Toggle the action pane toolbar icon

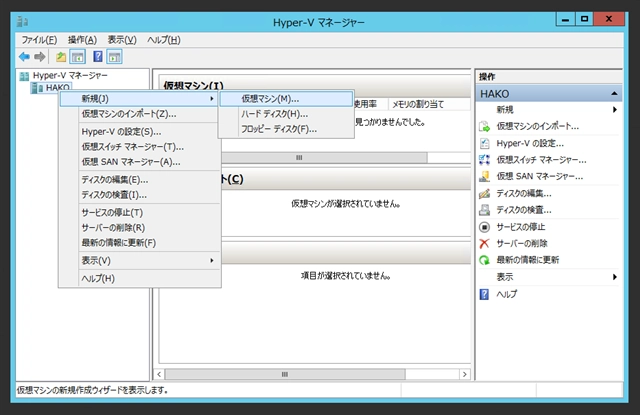(115, 57)
